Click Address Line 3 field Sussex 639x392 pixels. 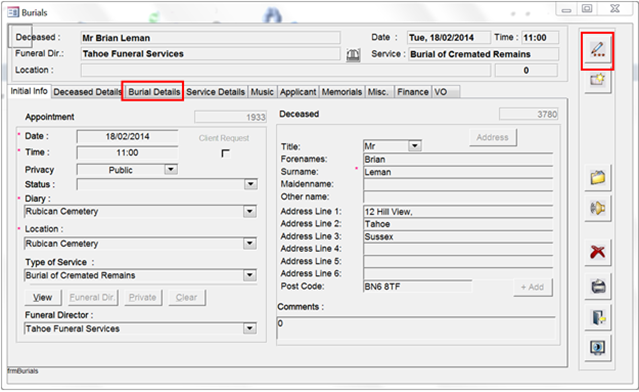point(458,236)
